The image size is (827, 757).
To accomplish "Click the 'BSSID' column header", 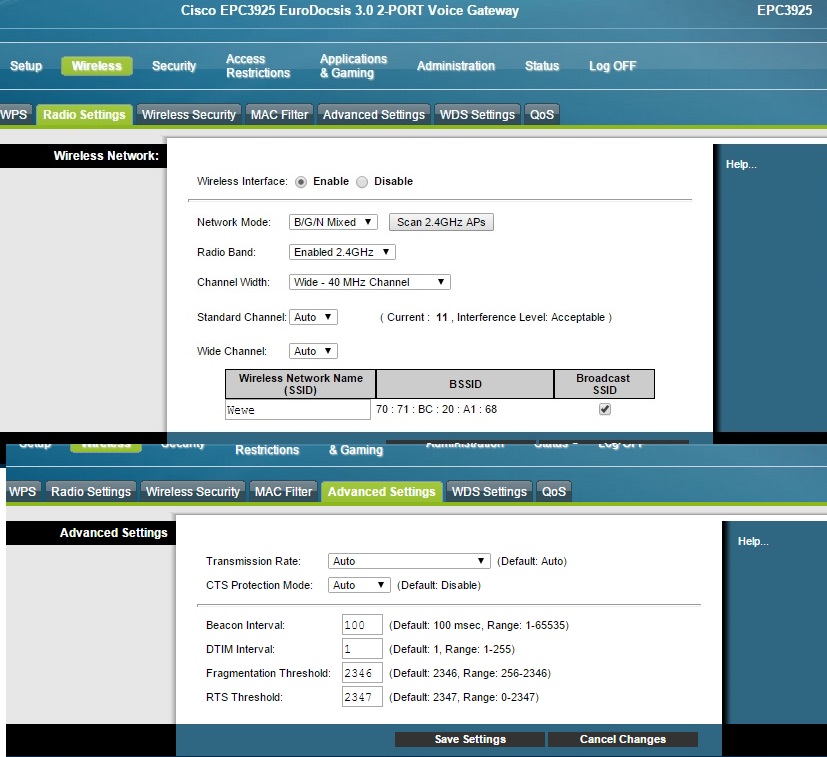I will 465,384.
